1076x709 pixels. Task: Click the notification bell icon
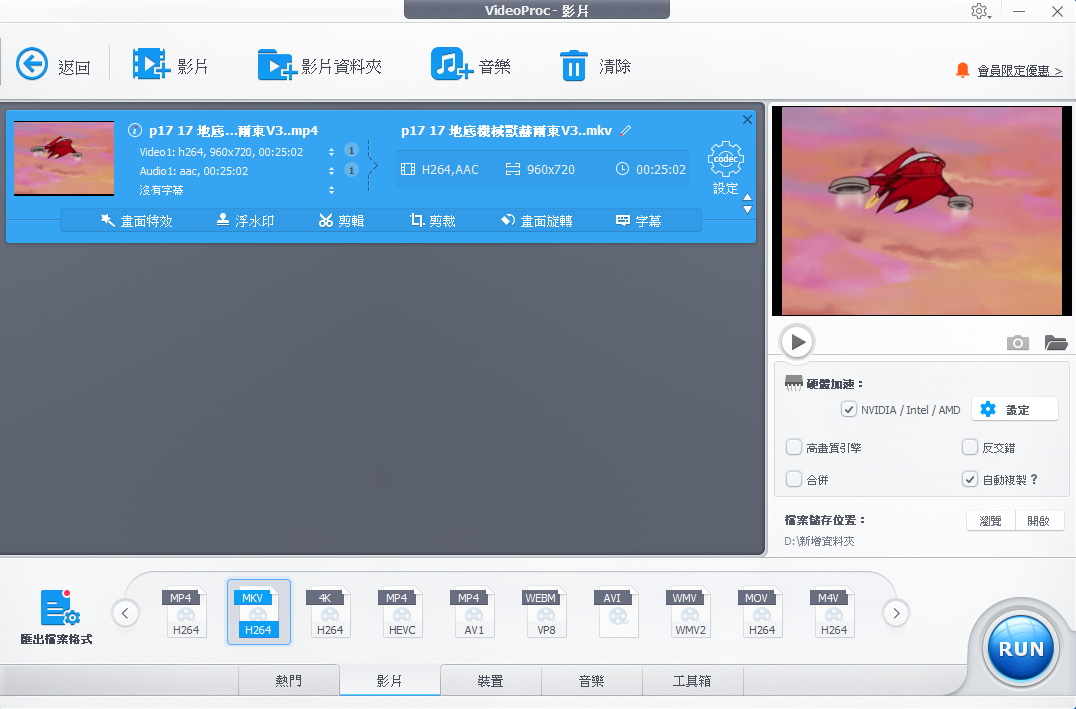tap(963, 70)
